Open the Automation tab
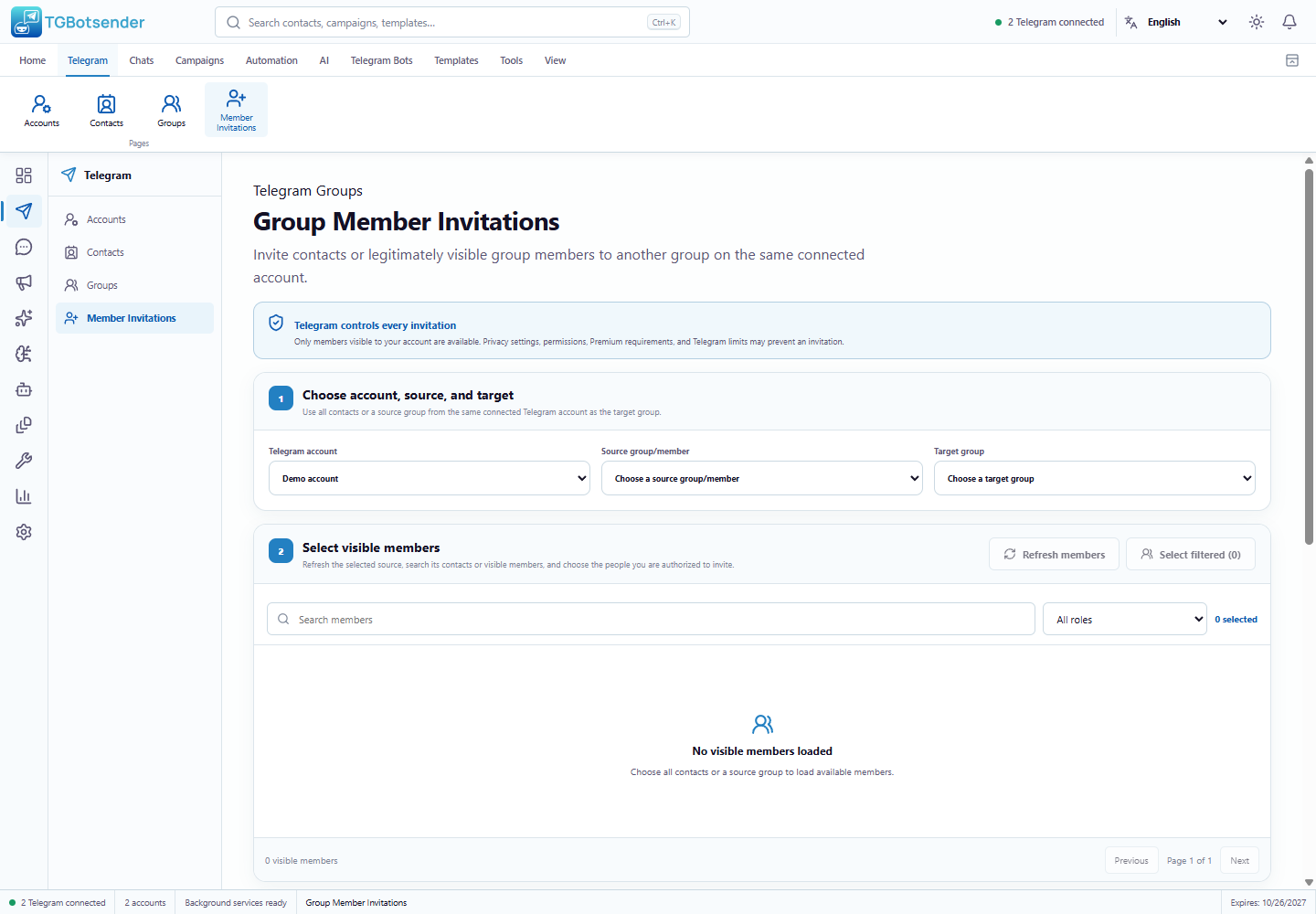 (x=271, y=60)
